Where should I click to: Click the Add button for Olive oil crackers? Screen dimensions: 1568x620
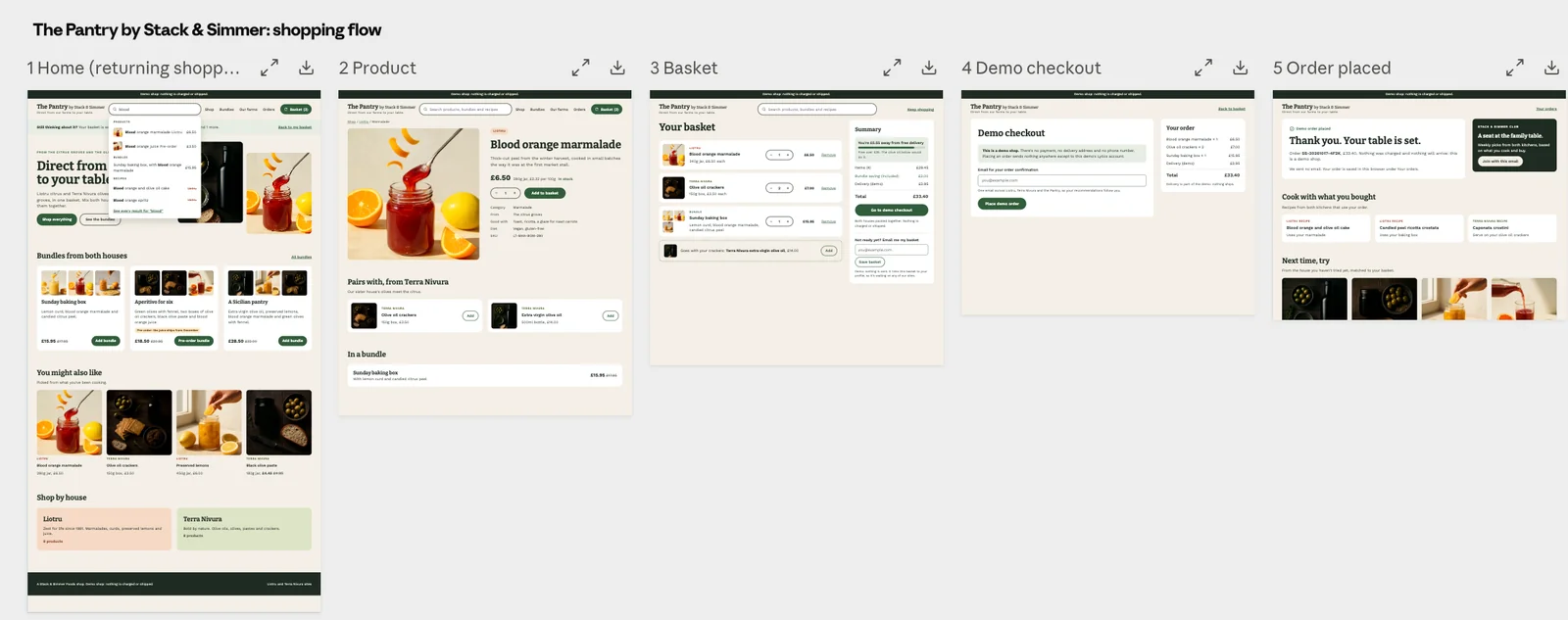pos(470,315)
